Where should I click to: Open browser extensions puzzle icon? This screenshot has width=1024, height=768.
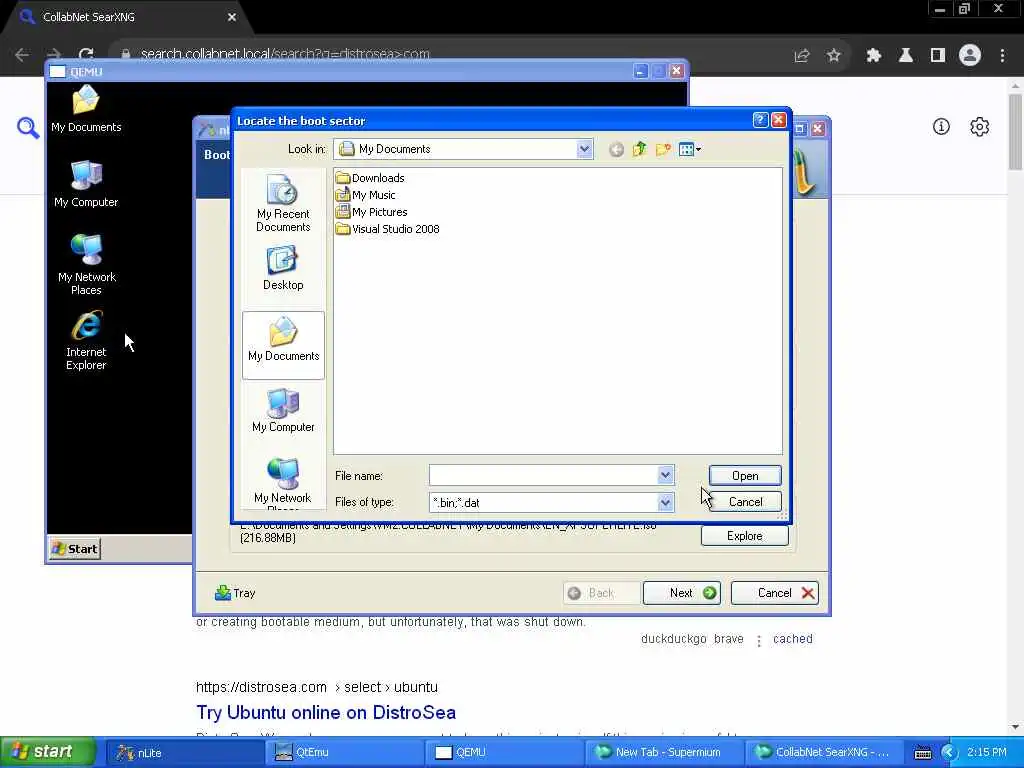click(x=874, y=56)
